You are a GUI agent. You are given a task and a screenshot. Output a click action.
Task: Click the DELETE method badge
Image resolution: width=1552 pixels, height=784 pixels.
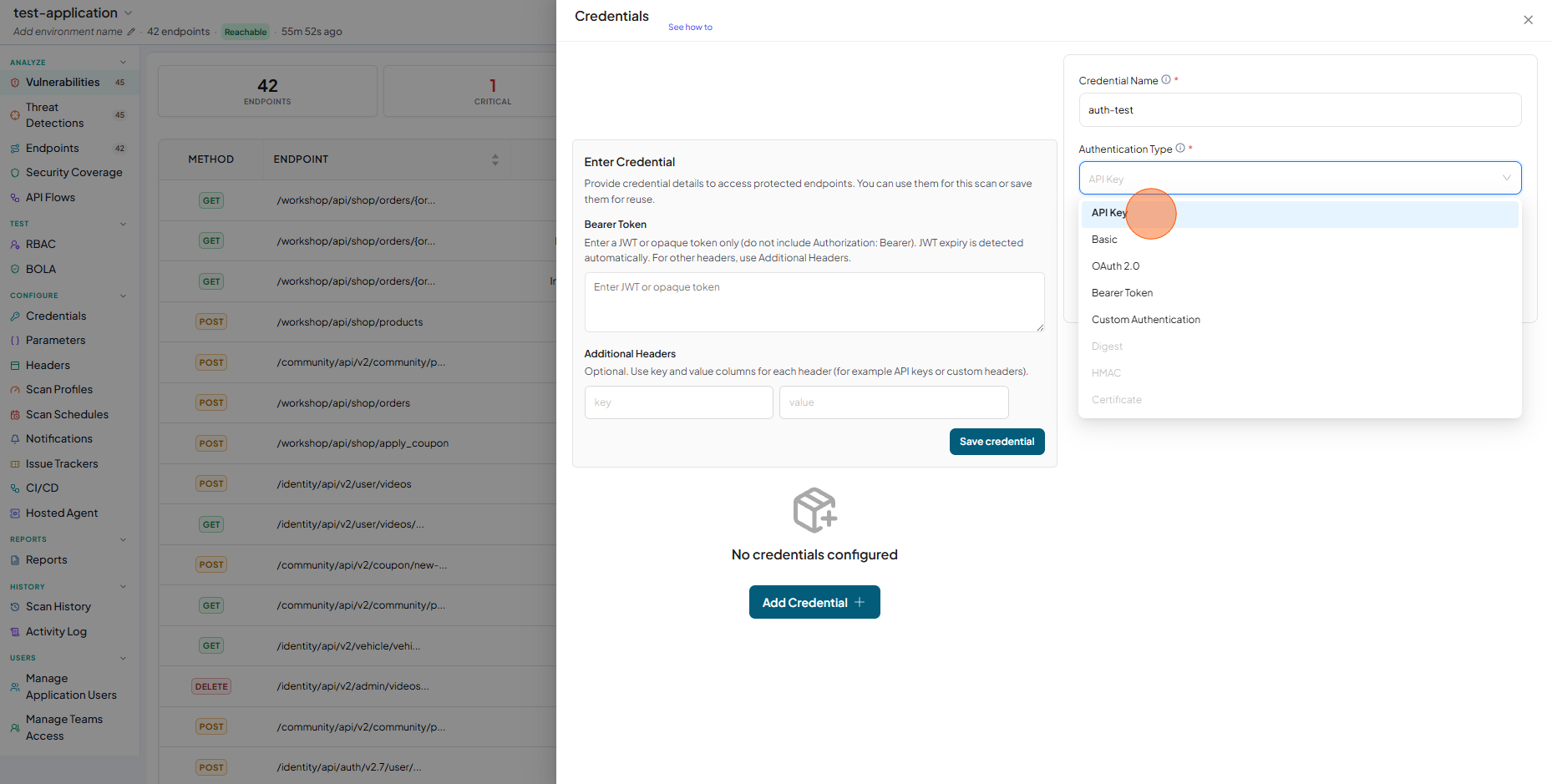(x=211, y=686)
